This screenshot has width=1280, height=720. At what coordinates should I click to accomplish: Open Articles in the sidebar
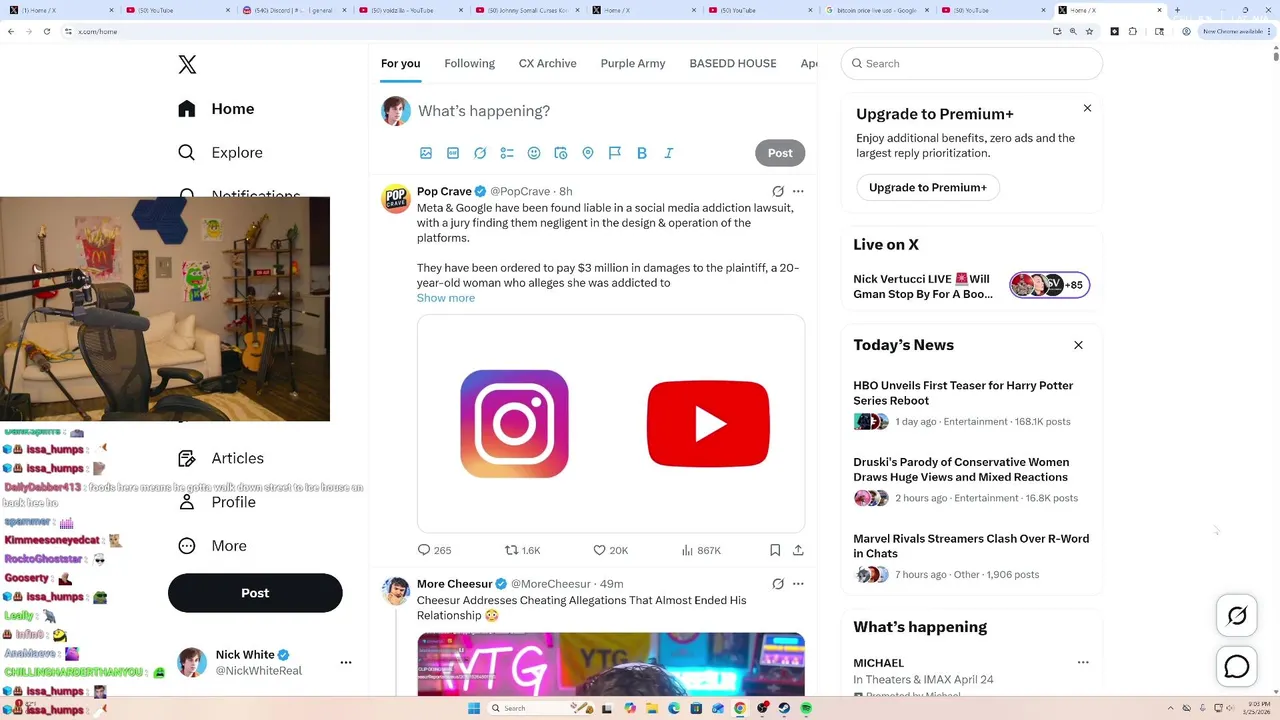click(221, 458)
